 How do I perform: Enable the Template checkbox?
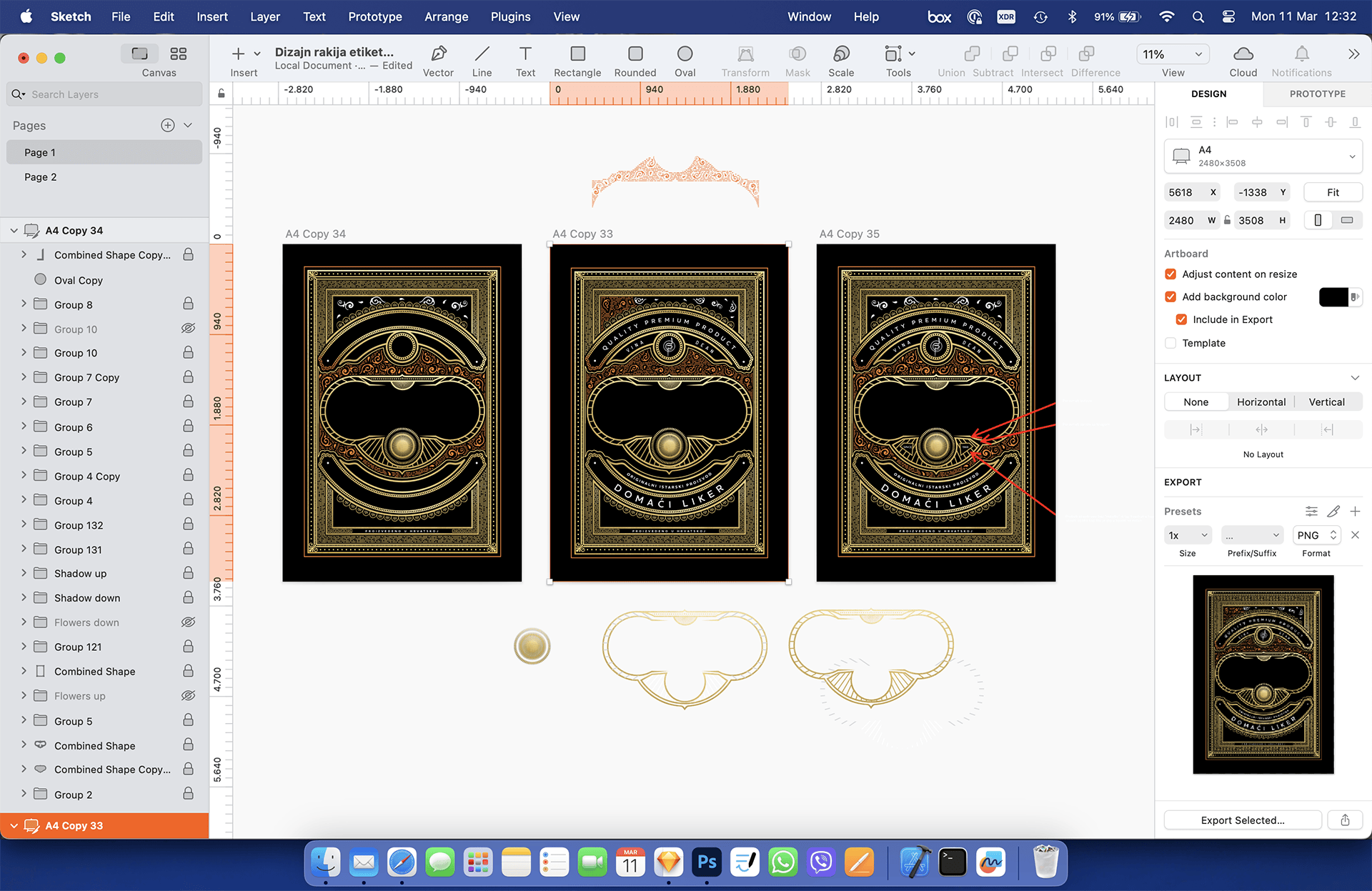tap(1170, 343)
